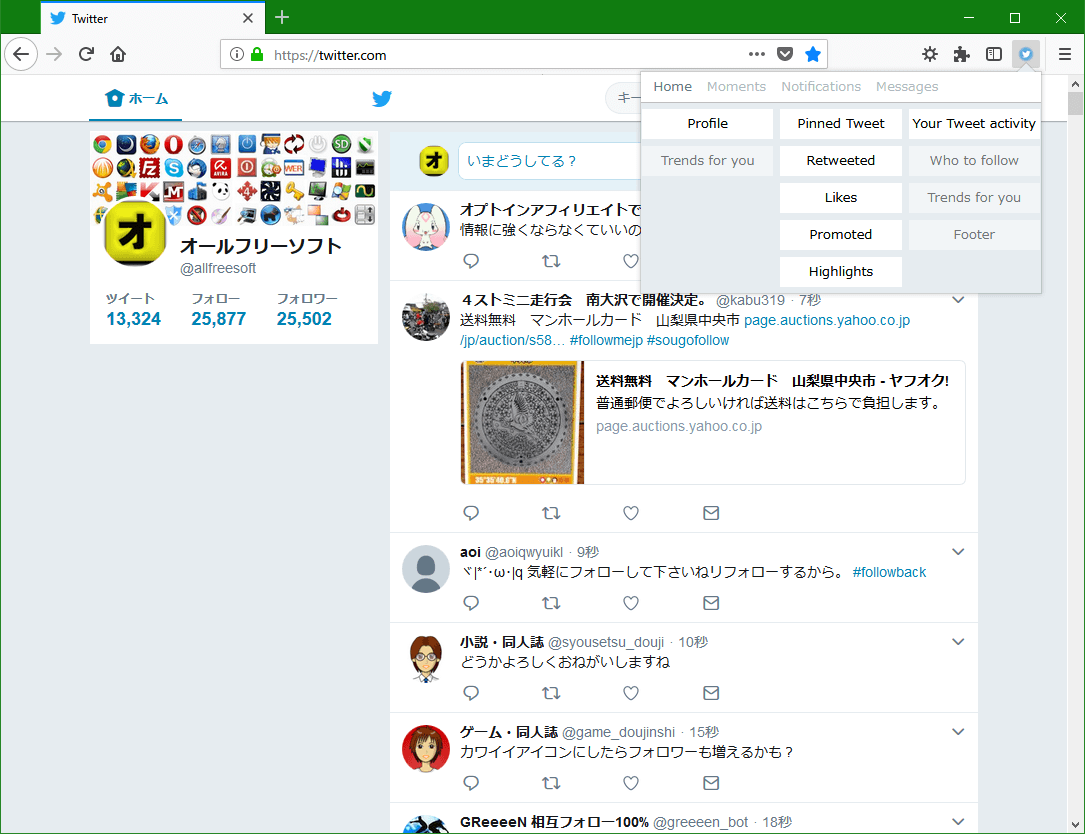Viewport: 1085px width, 834px height.
Task: Toggle Promoted option in popup
Action: (x=841, y=235)
